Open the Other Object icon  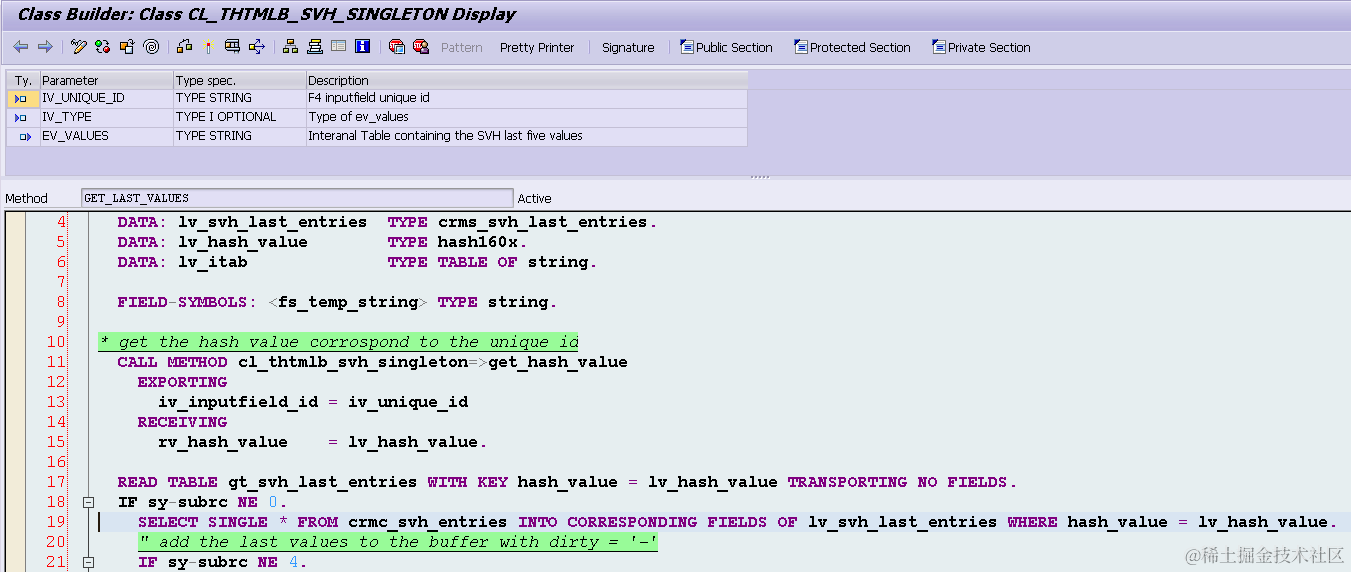(x=127, y=47)
